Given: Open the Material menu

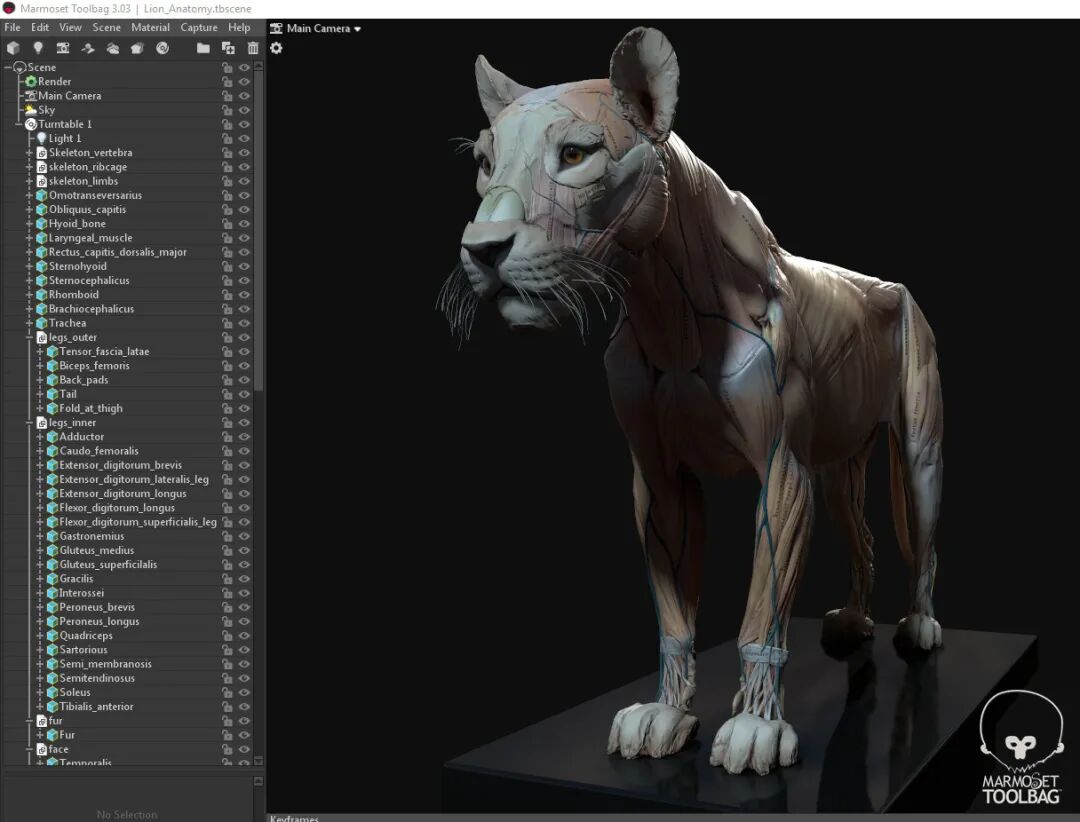Looking at the screenshot, I should [150, 28].
